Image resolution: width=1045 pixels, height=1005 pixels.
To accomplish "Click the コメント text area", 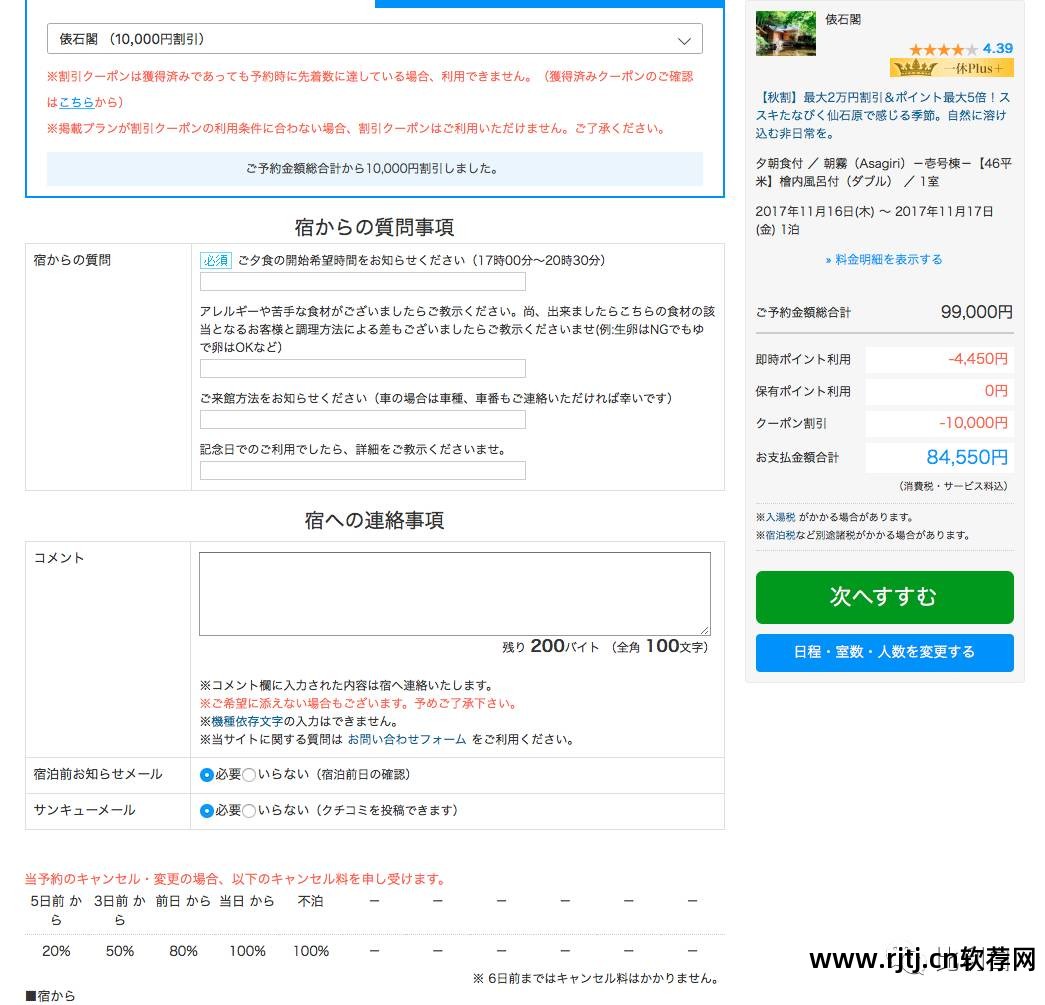I will click(x=455, y=594).
